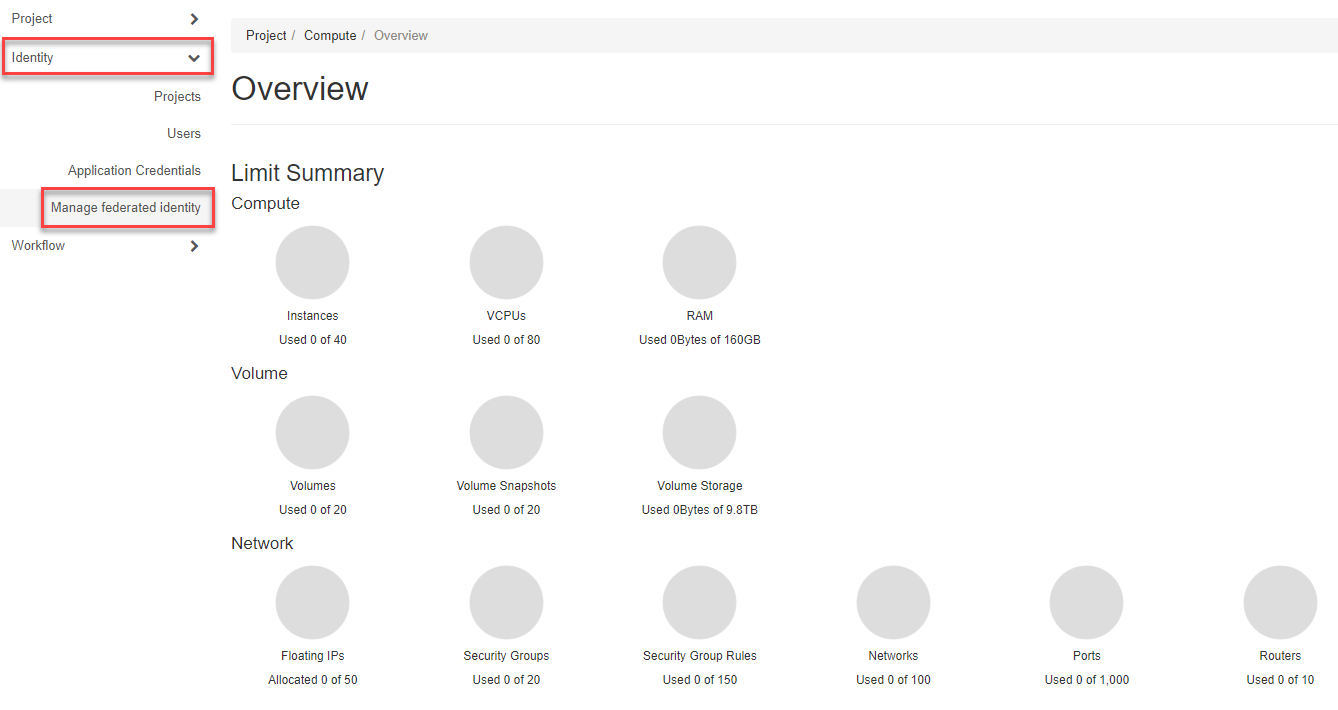Click the Volume Storage pie chart

(x=699, y=433)
